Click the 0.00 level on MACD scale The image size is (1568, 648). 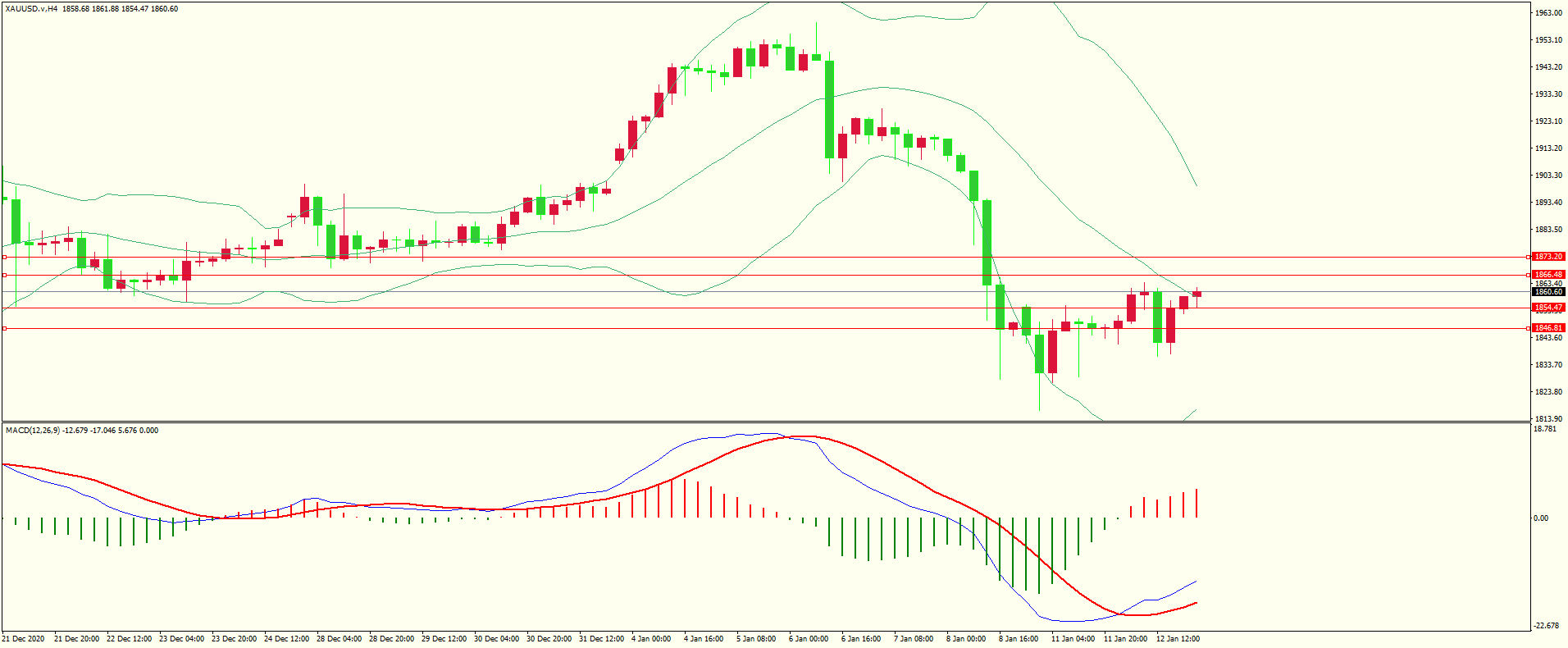[1541, 518]
